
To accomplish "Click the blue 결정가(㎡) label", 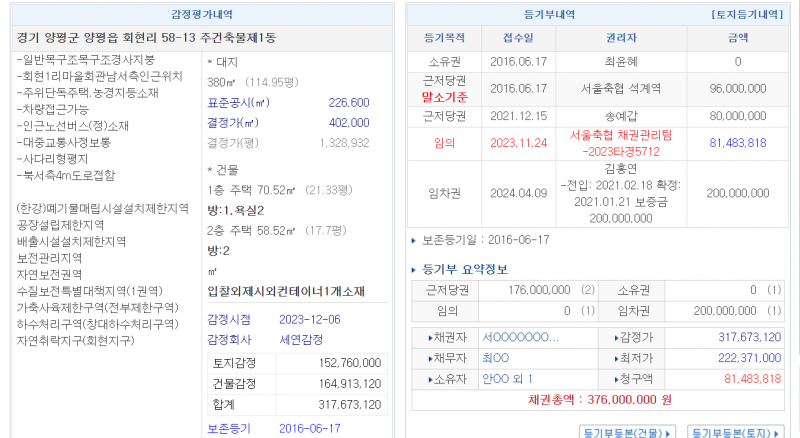I will click(x=232, y=122).
